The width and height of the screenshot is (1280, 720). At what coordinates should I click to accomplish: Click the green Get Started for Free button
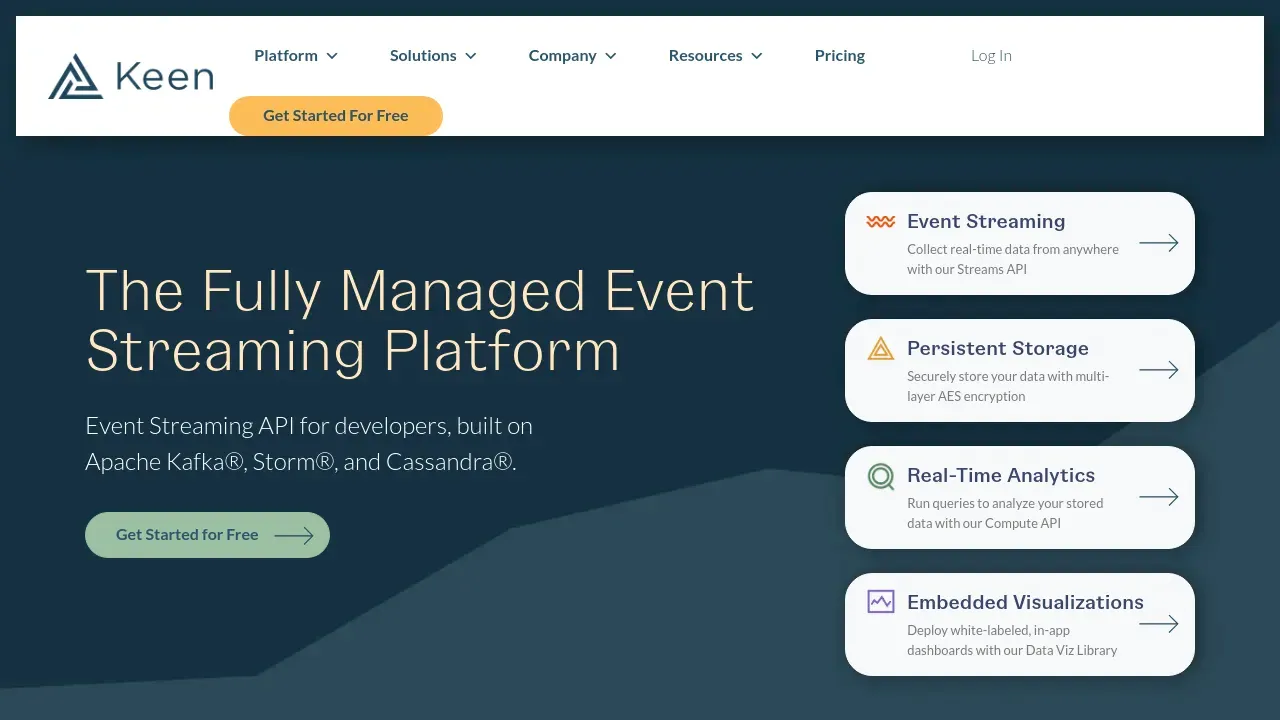coord(207,535)
